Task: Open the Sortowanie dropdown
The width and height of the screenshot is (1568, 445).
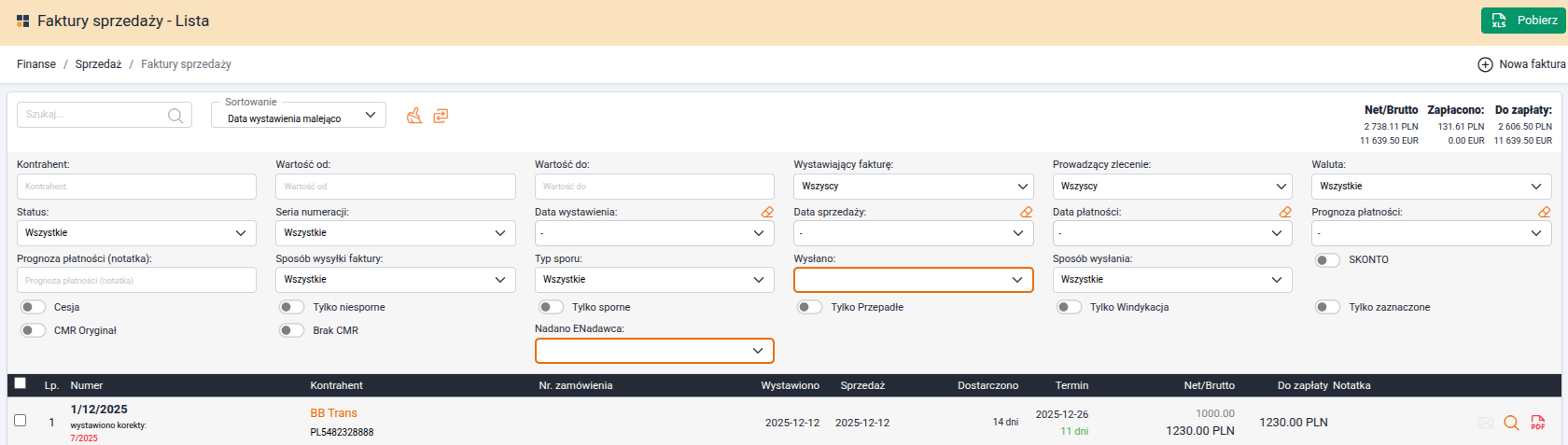Action: tap(299, 116)
